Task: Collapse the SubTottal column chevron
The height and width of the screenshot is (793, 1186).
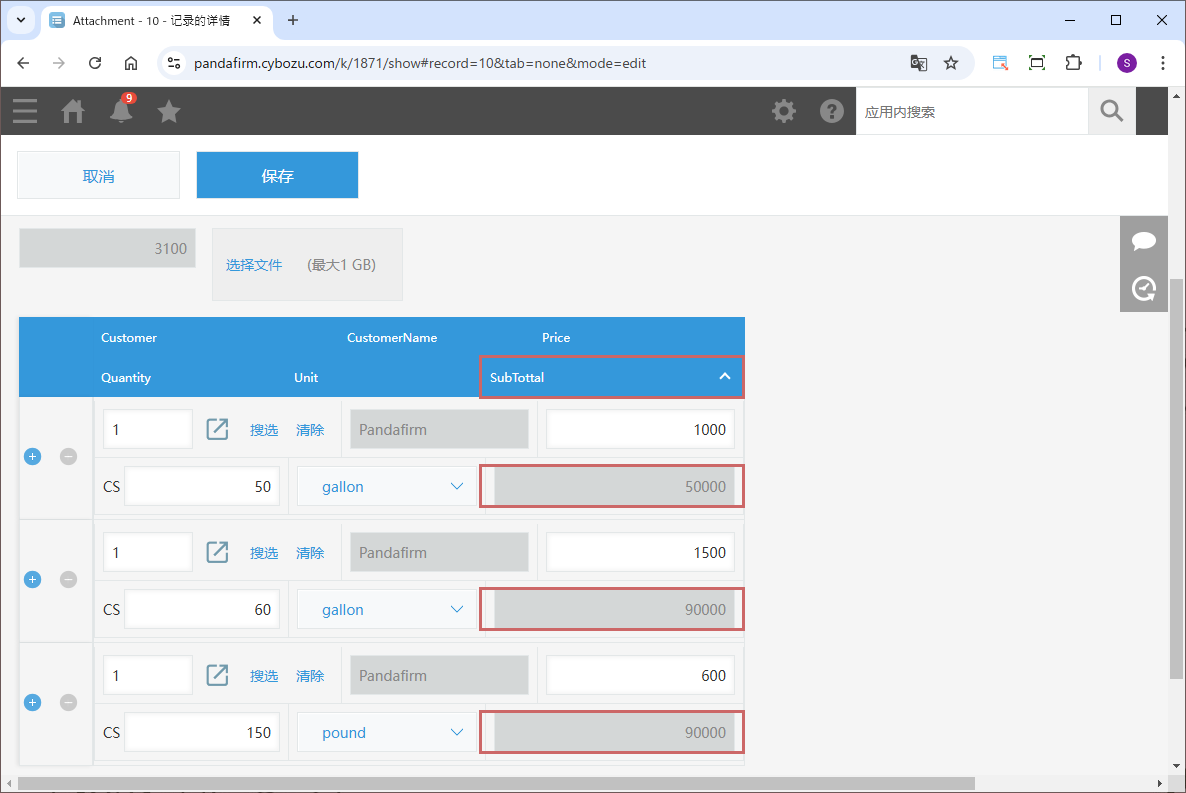Action: (x=725, y=377)
